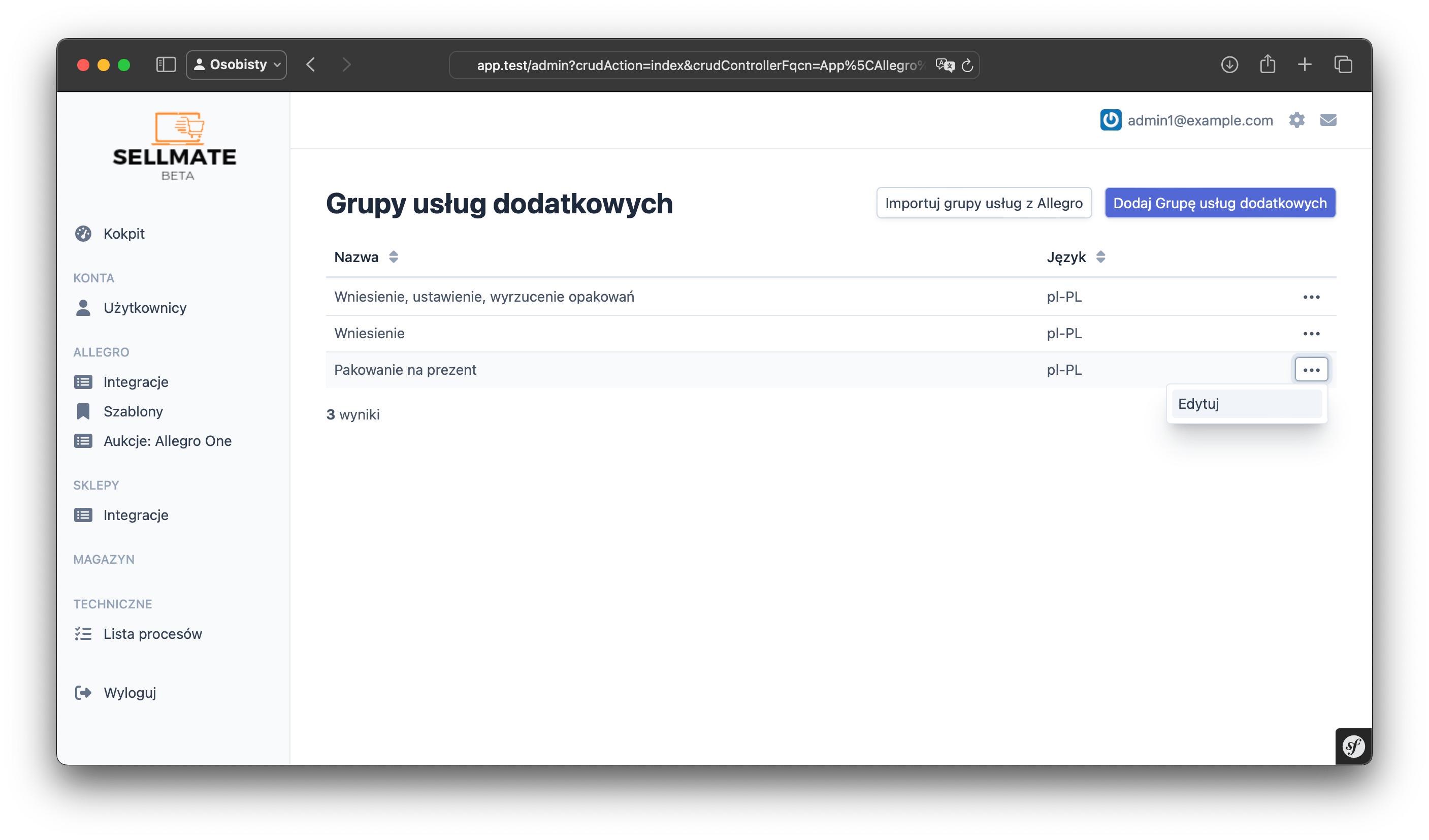Viewport: 1429px width, 840px height.
Task: Open Aukcje: Allegro One menu item
Action: click(x=168, y=441)
